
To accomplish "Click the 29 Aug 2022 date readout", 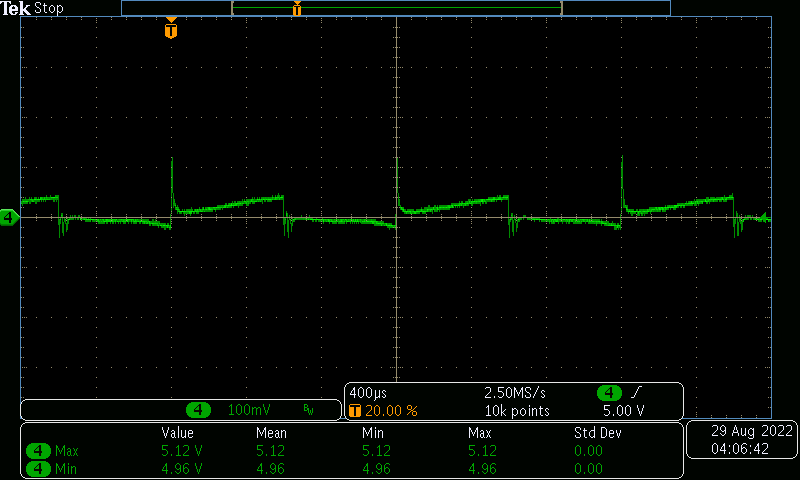I will (x=752, y=431).
